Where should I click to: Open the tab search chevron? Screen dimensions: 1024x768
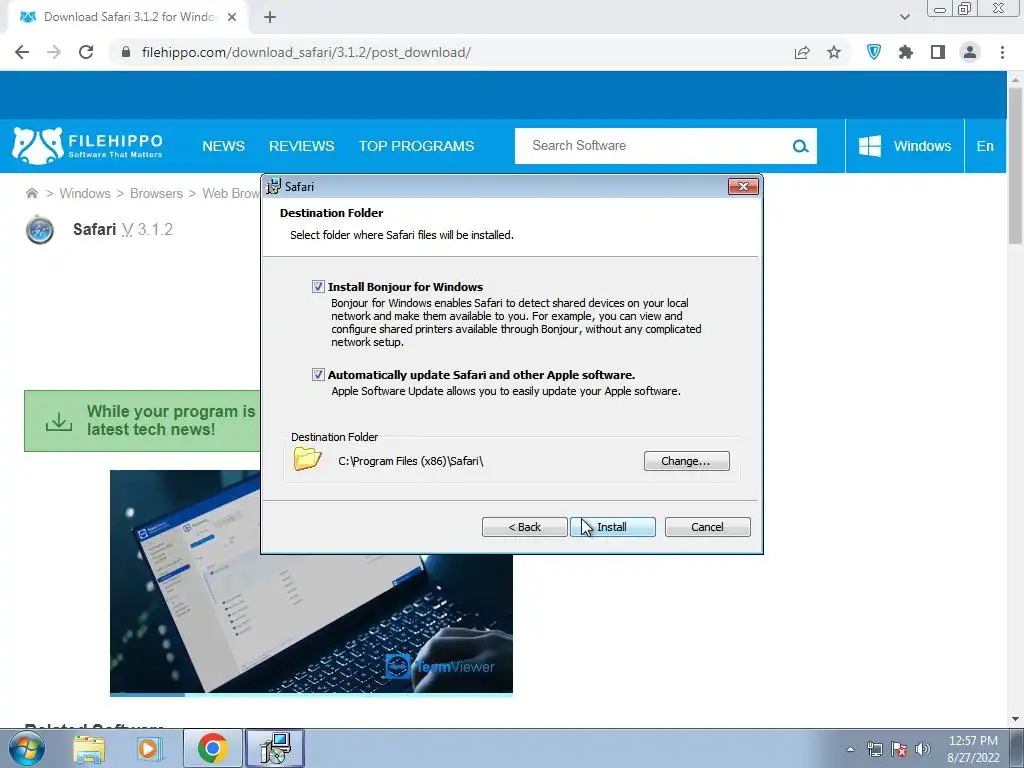click(x=904, y=17)
